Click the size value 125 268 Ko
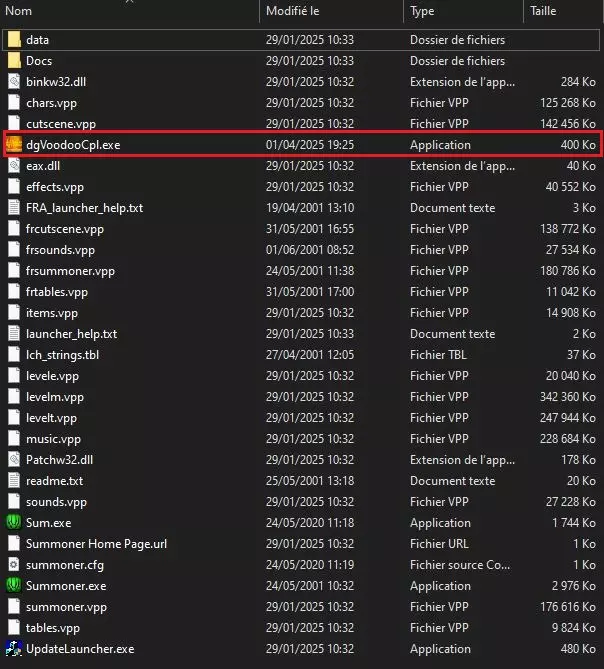This screenshot has width=604, height=669. 568,103
